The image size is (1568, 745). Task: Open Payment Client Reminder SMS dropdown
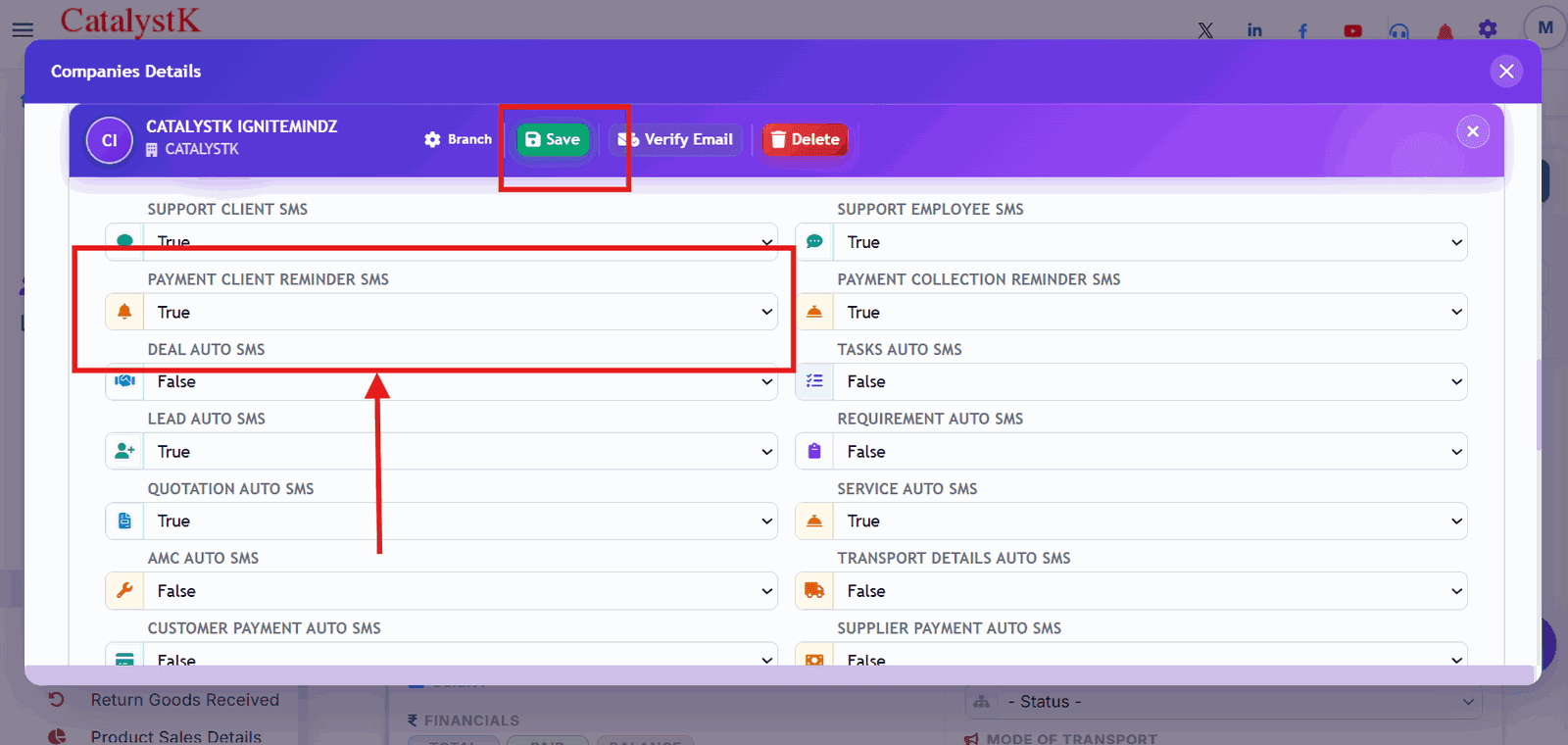(461, 312)
